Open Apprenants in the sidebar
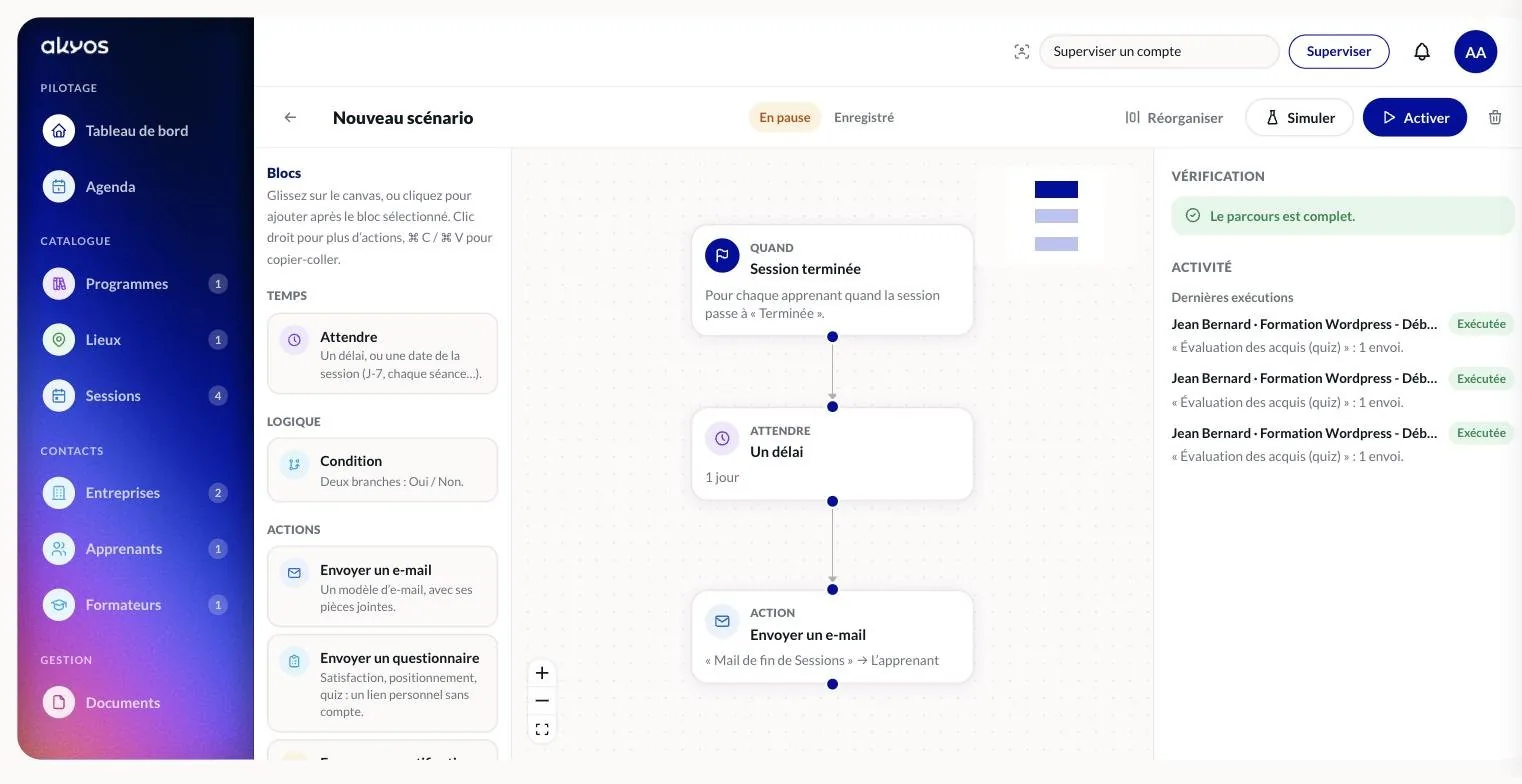Screen dimensions: 1522x784 click(x=135, y=549)
